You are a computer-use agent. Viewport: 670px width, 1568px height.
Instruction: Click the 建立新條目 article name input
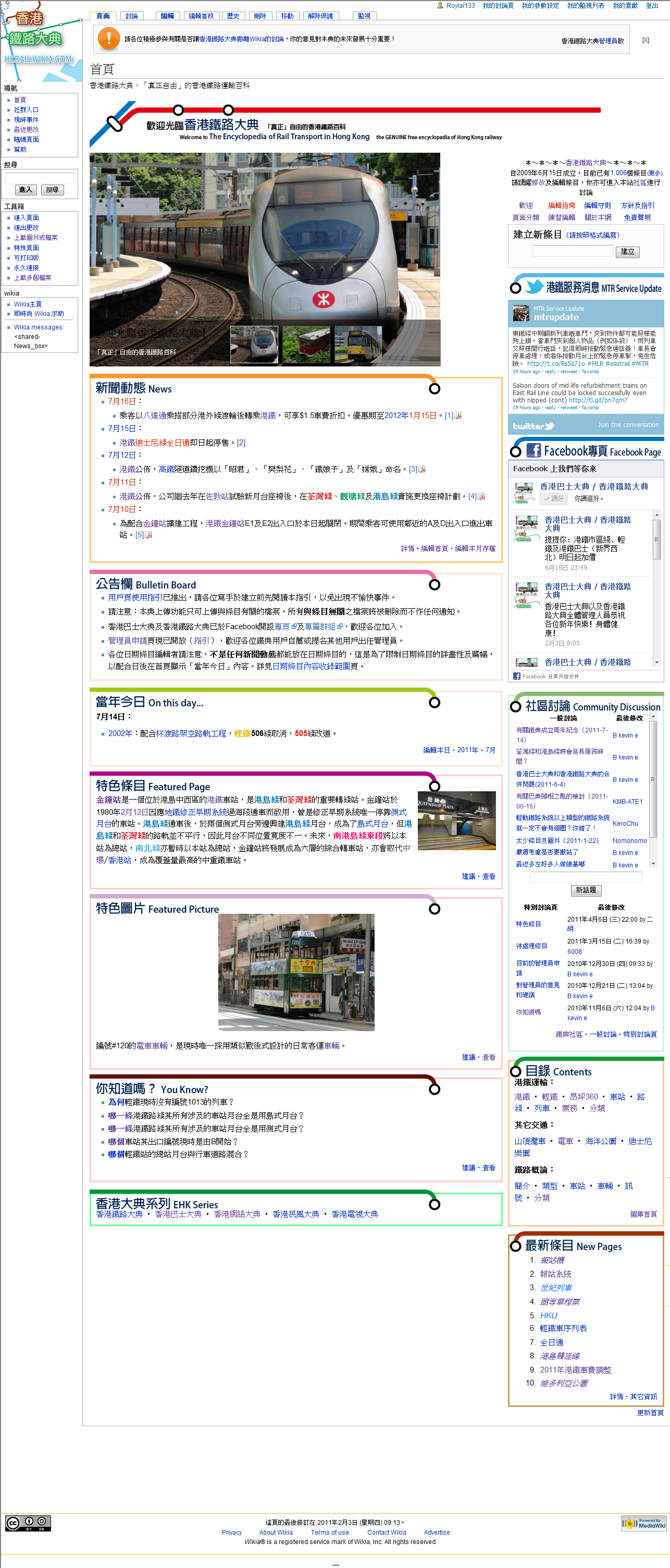click(x=573, y=251)
